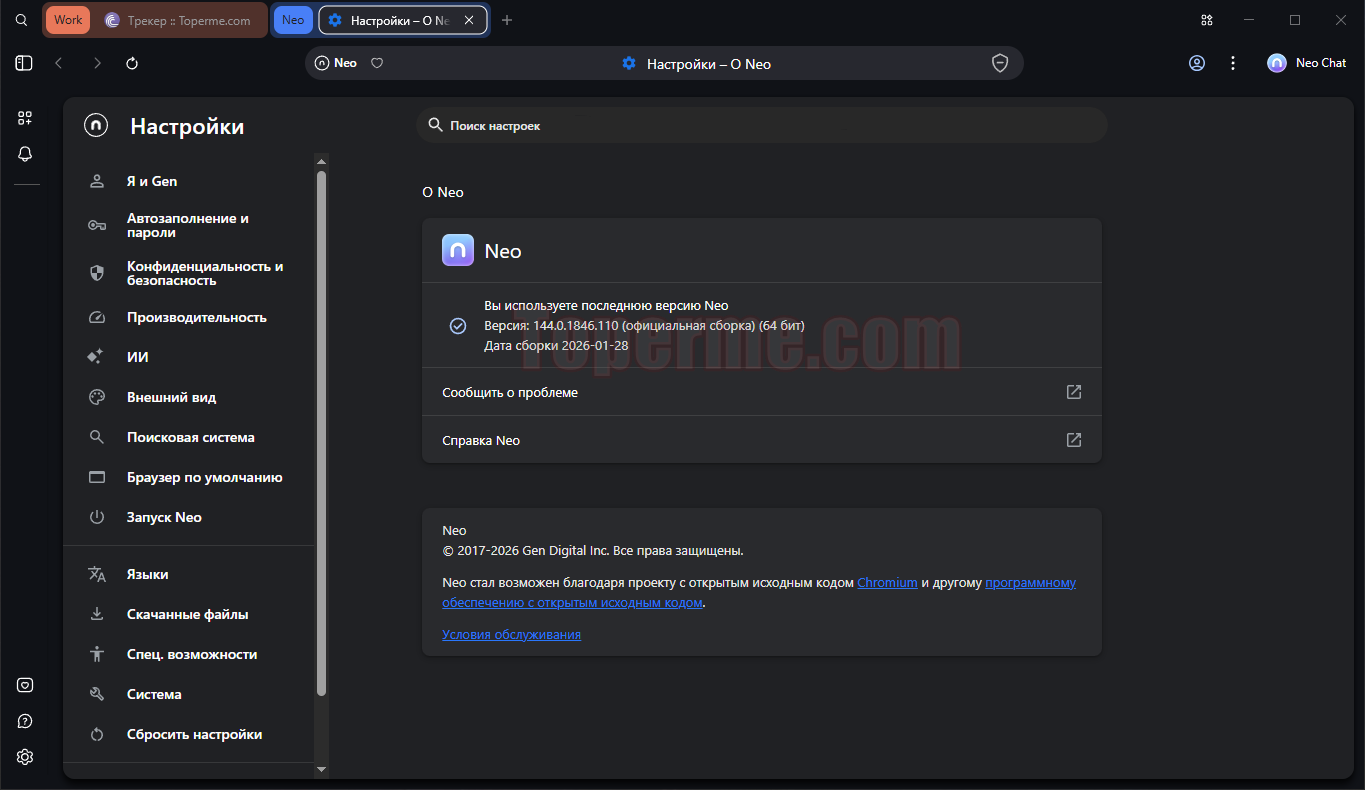Open the help question icon in left rail
Screen dimensions: 1365x790
point(25,721)
